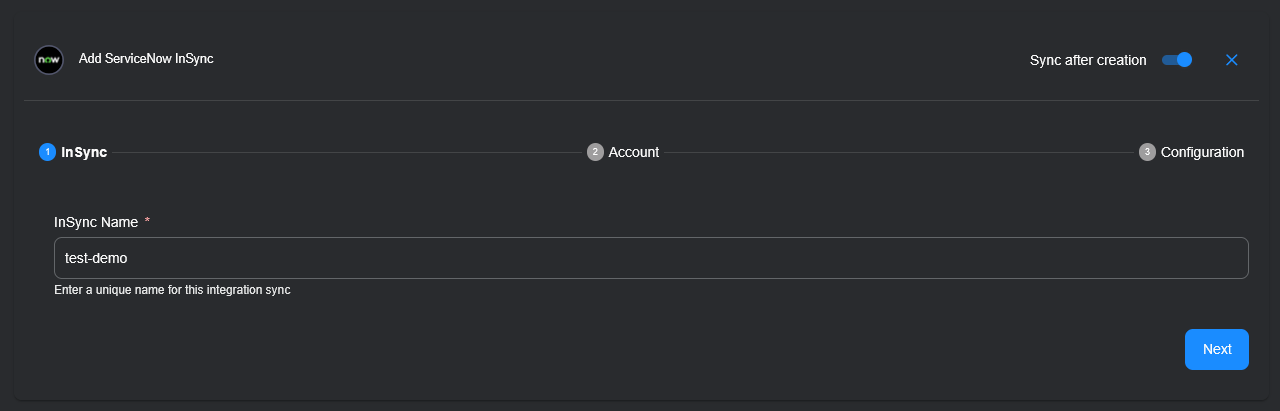This screenshot has width=1280, height=411.
Task: Click the unique name helper text
Action: point(172,290)
